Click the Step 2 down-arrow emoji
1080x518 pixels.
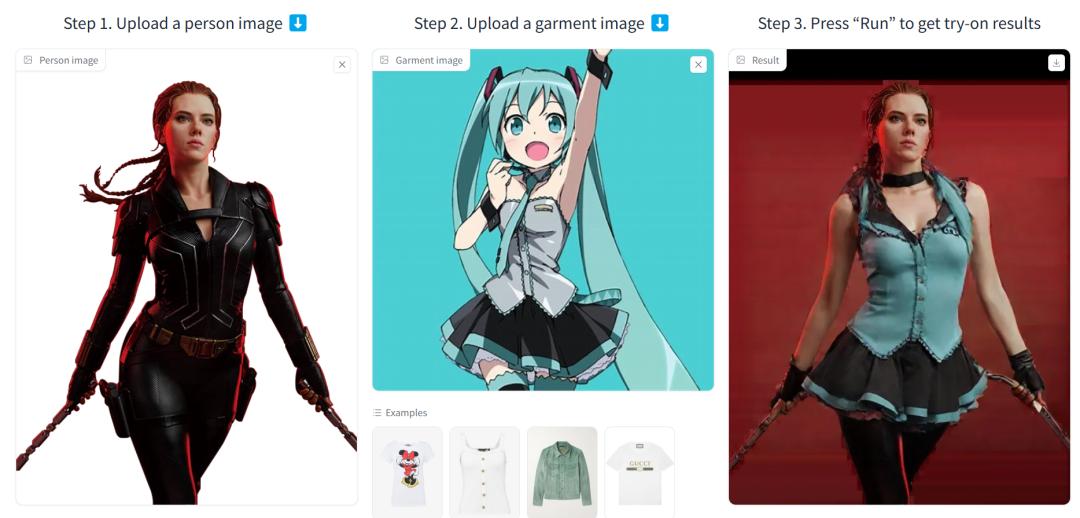pyautogui.click(x=660, y=23)
